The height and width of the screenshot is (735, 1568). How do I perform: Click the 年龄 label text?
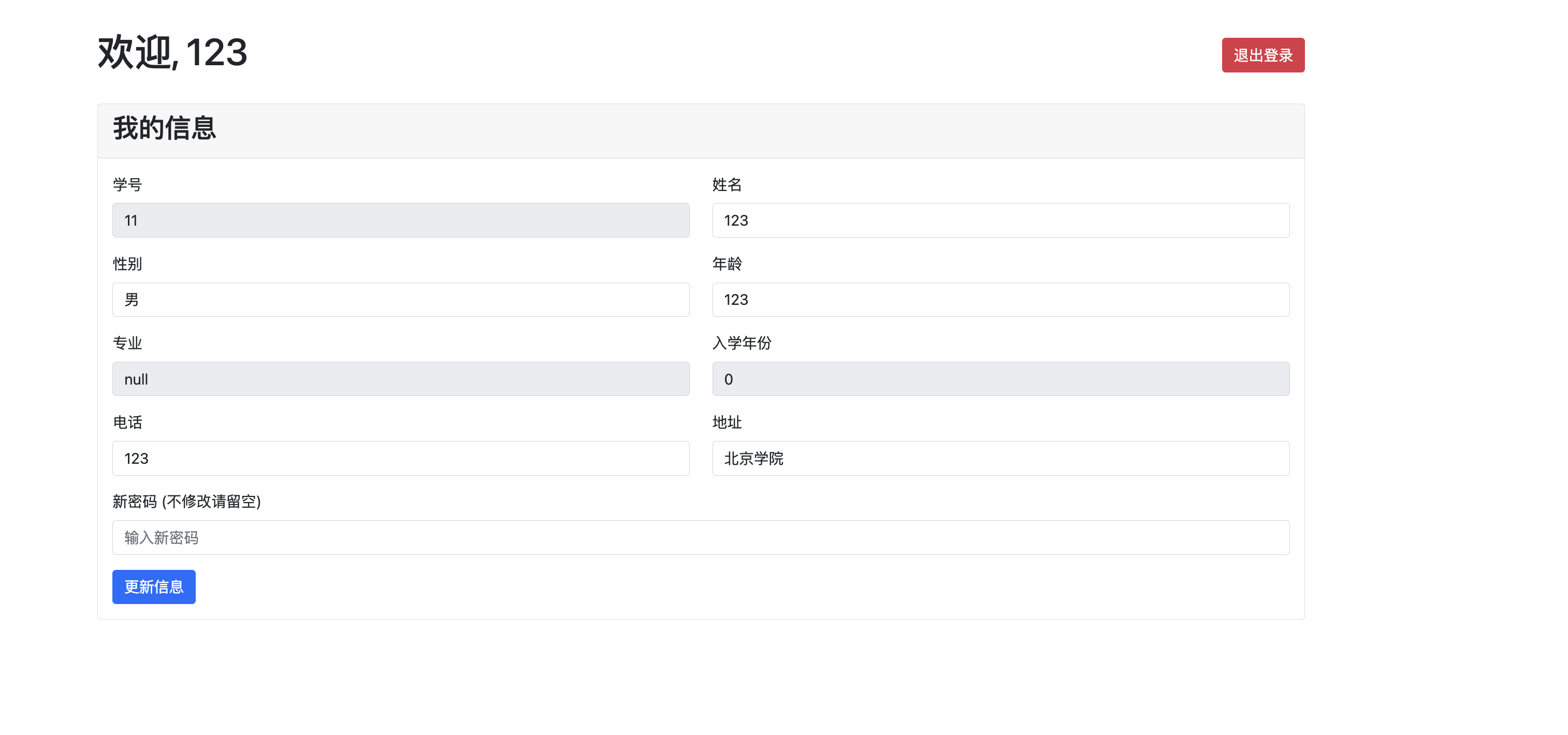pos(727,263)
